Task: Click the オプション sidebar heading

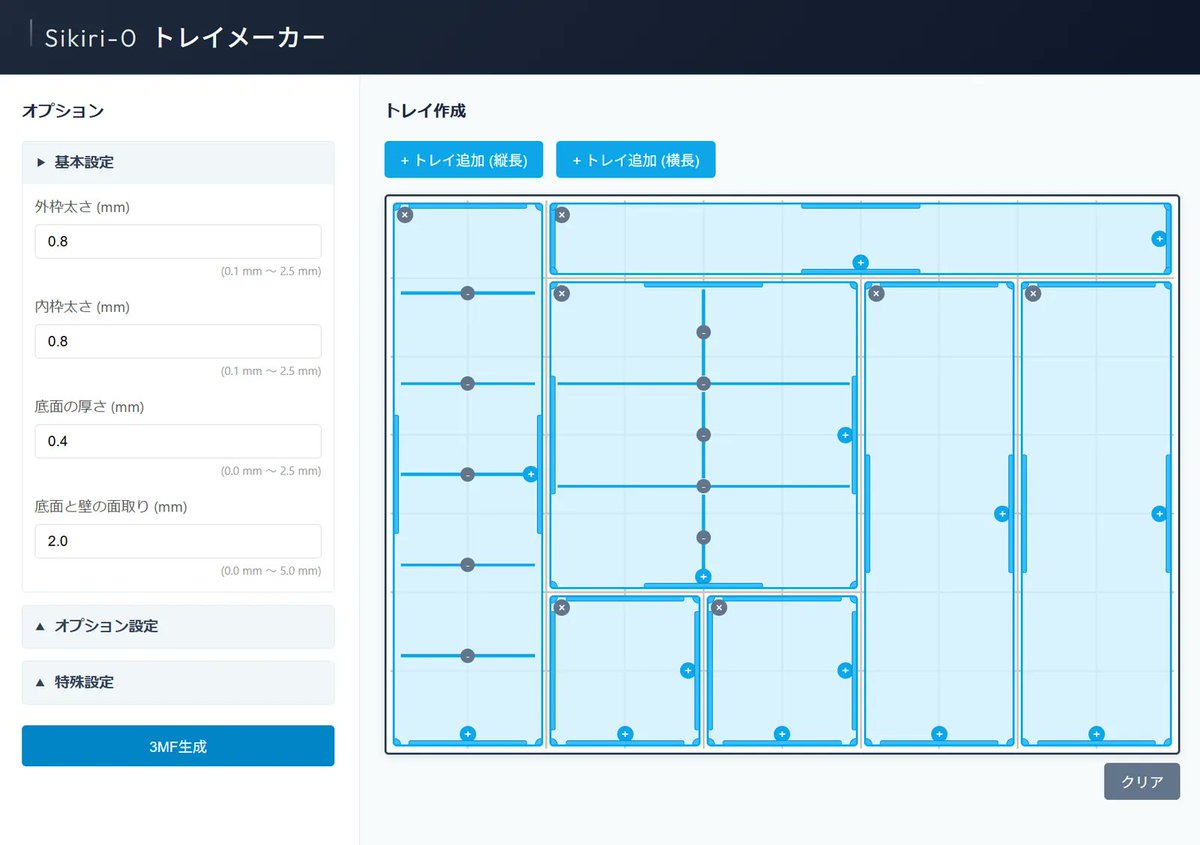Action: [63, 111]
